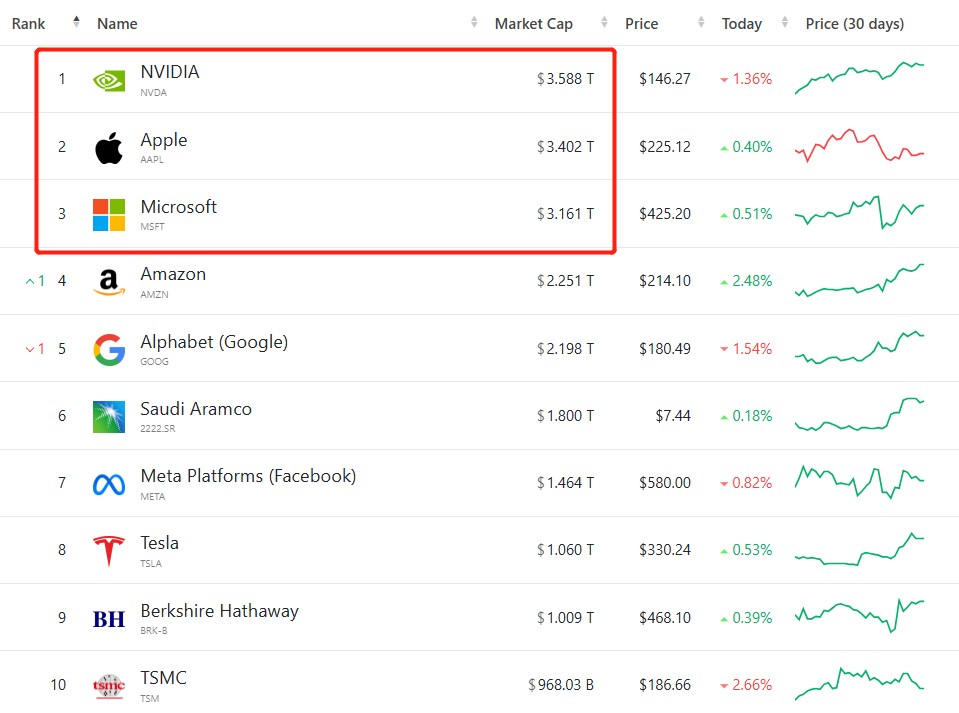This screenshot has height=713, width=959.
Task: Sort table by Rank column
Action: coord(29,23)
